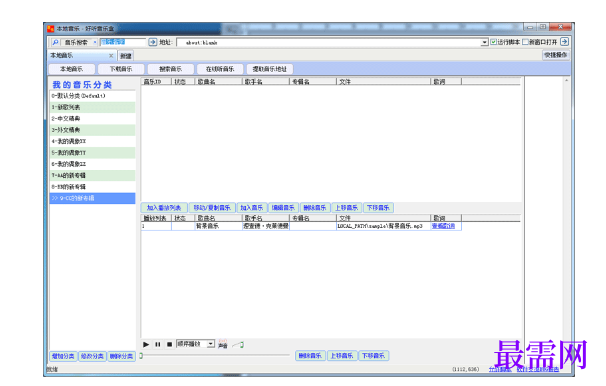Viewport: 606px width, 386px height.
Task: Click 加入播放列表 button
Action: click(x=164, y=208)
